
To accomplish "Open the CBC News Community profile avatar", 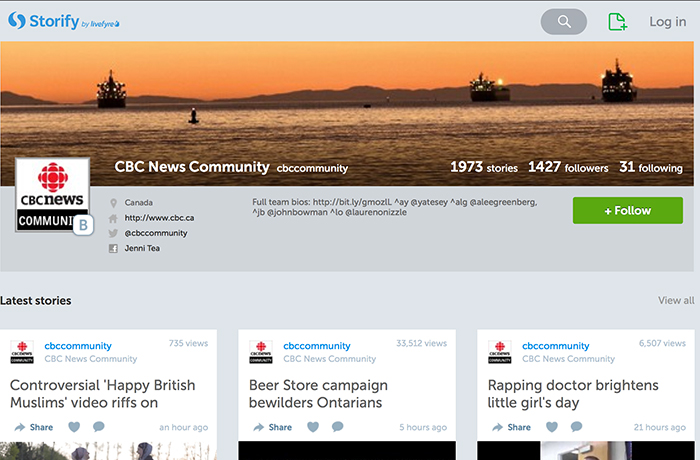I will (x=53, y=194).
